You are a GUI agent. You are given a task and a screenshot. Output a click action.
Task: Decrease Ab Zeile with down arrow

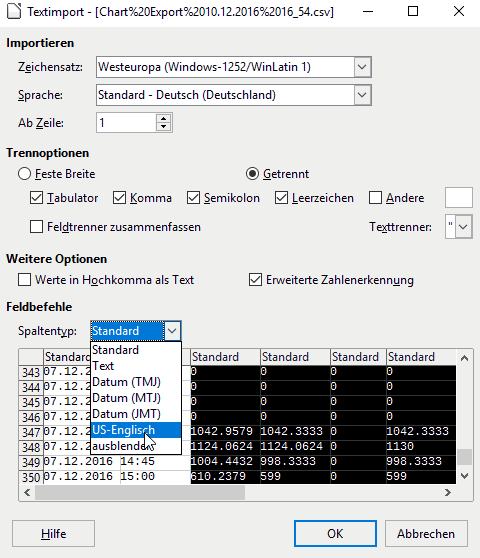[x=163, y=127]
